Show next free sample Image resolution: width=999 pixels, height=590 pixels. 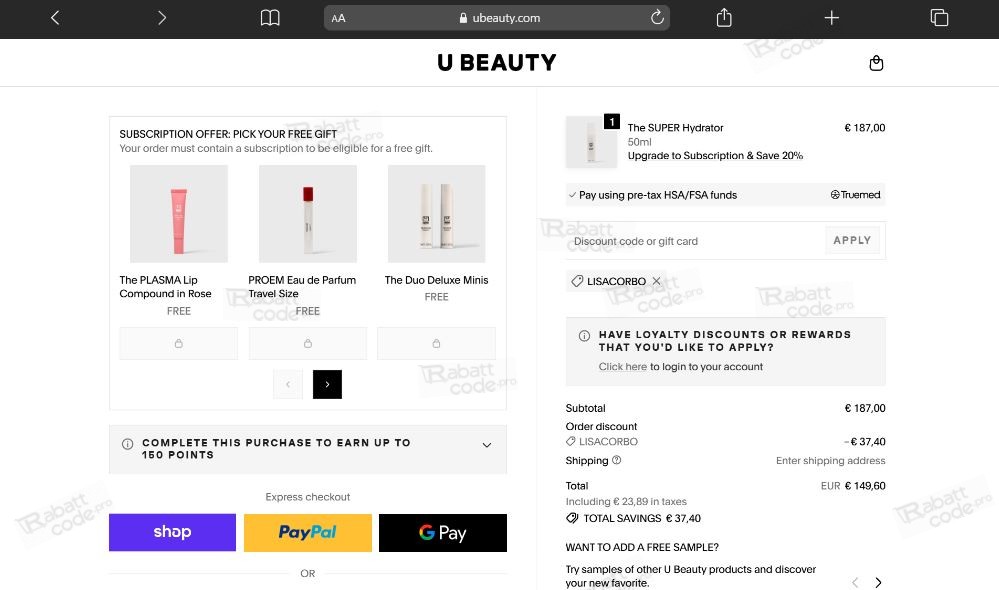tap(879, 582)
